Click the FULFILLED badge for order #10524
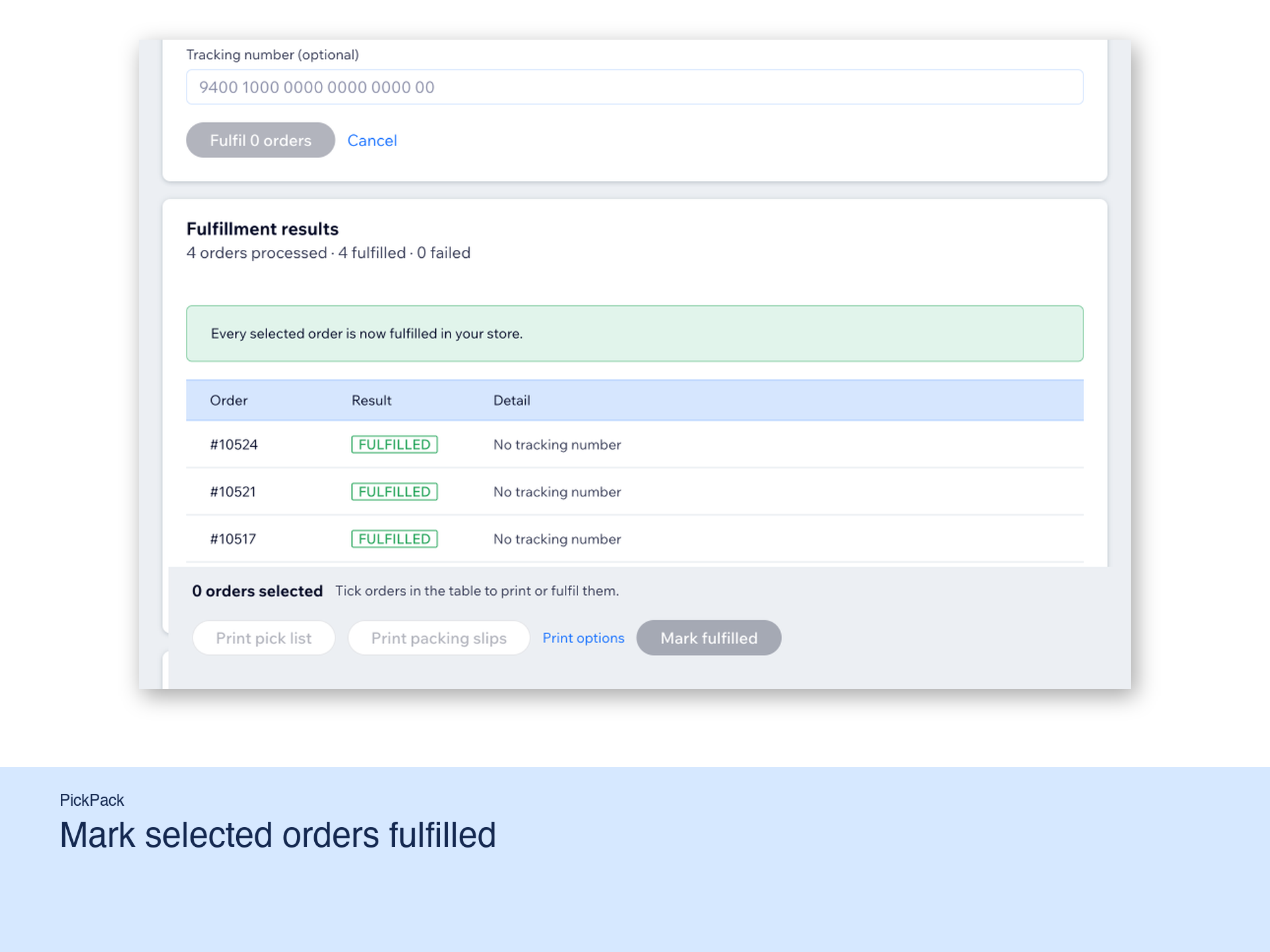Viewport: 1270px width, 952px height. click(x=394, y=444)
